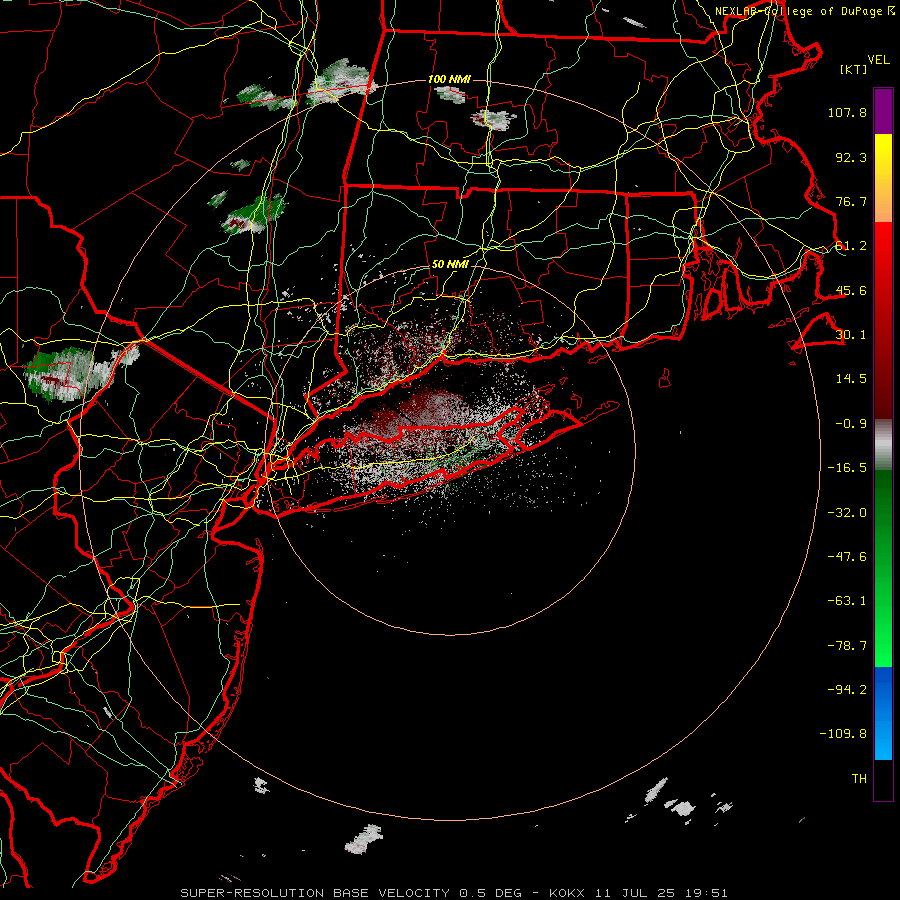Click the NEXLAB College of DuPage header text

(804, 11)
